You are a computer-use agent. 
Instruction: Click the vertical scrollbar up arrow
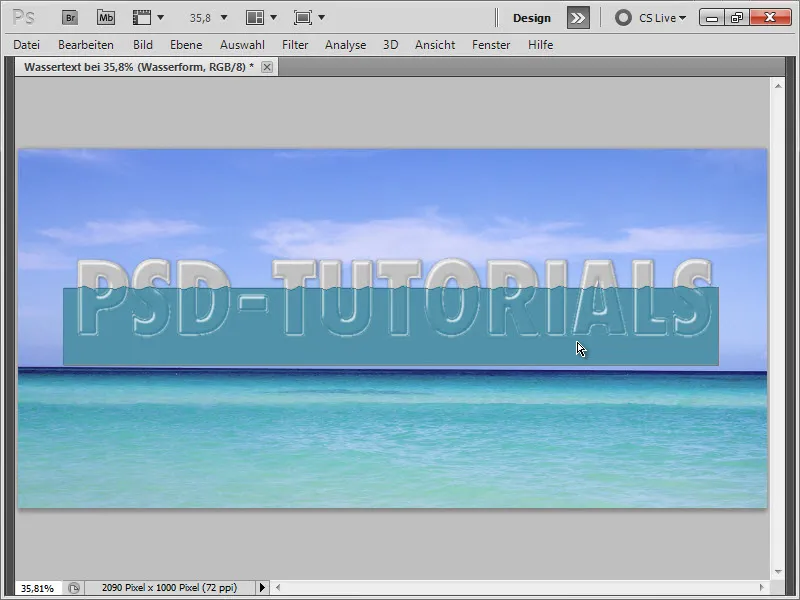pos(778,86)
